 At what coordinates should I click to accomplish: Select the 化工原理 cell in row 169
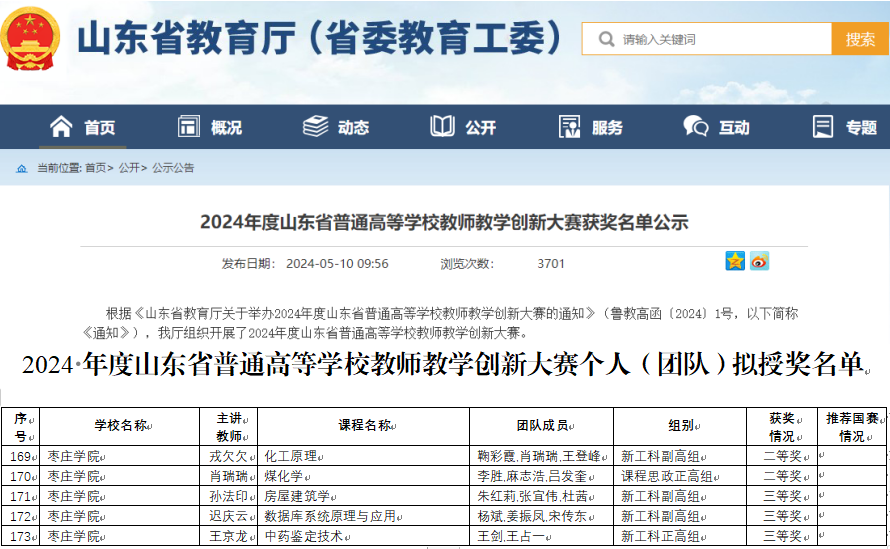point(291,456)
